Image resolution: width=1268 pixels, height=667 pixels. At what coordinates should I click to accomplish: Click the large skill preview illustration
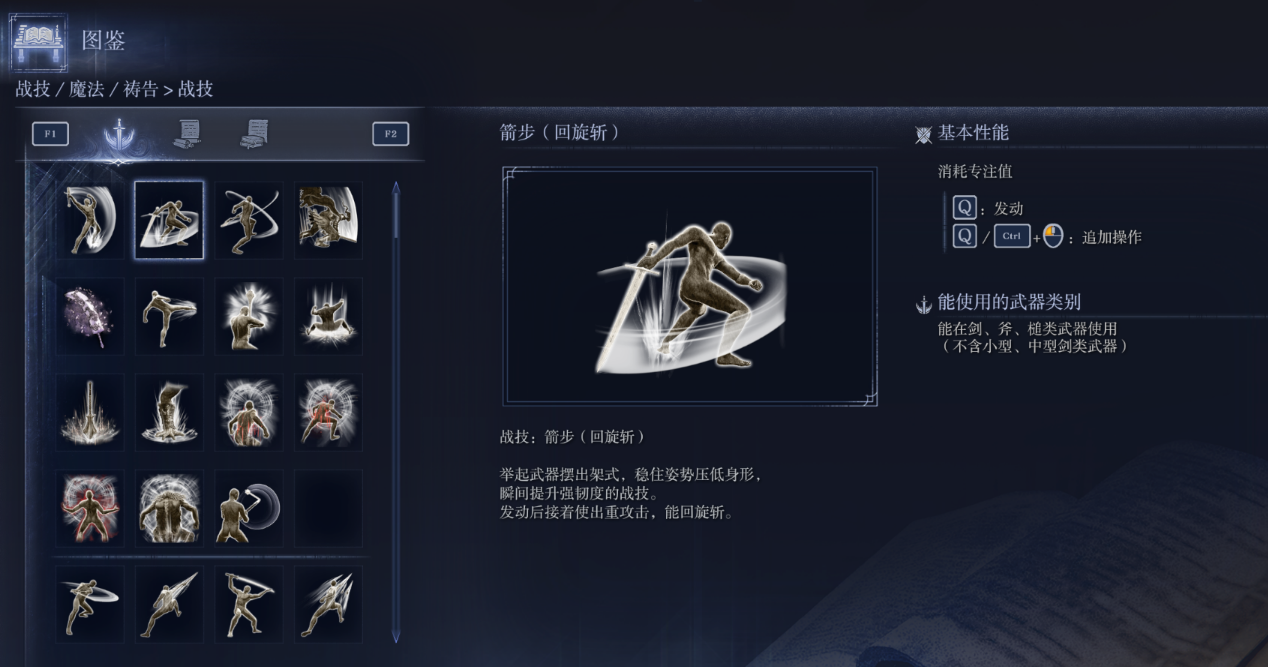pyautogui.click(x=690, y=286)
